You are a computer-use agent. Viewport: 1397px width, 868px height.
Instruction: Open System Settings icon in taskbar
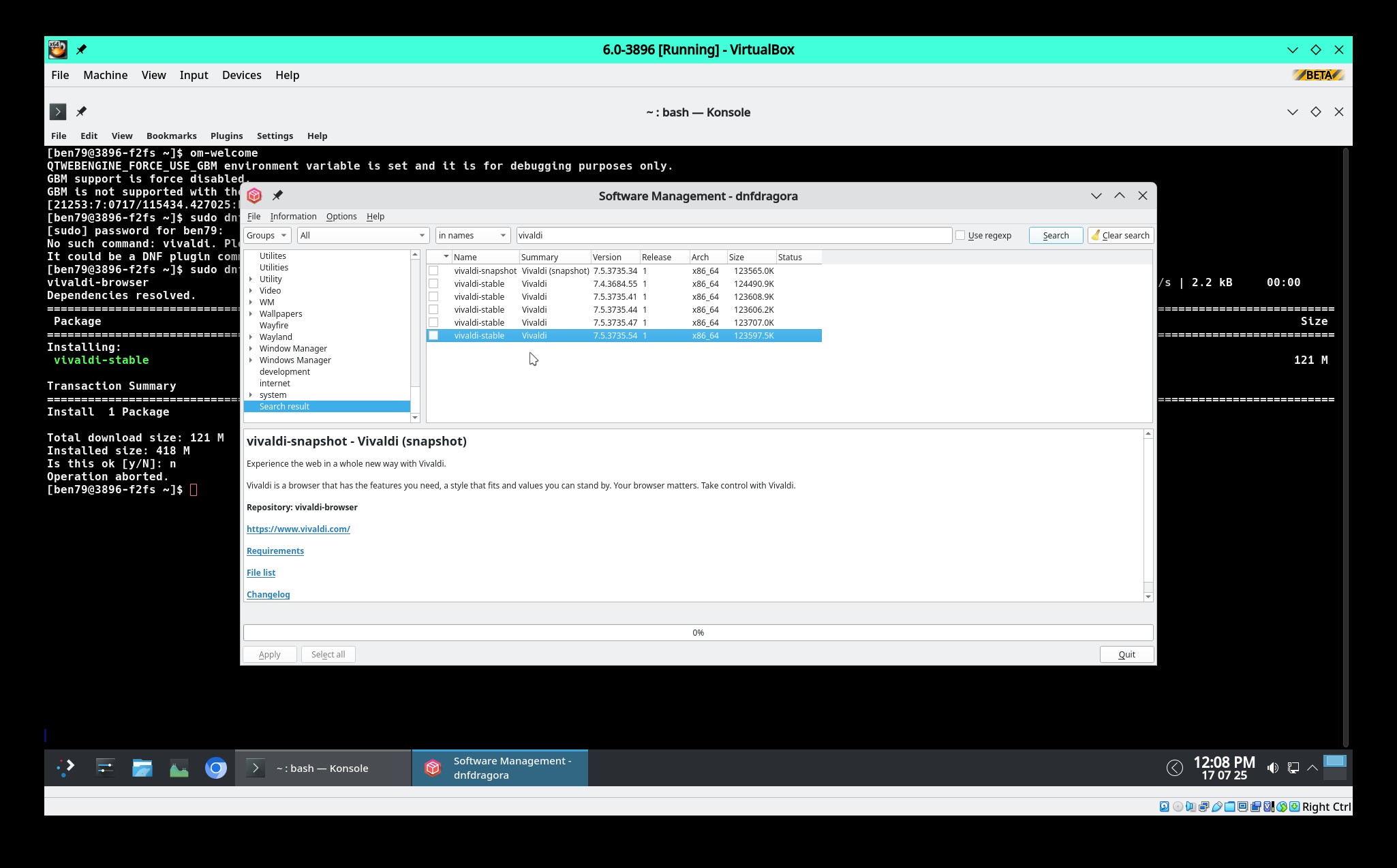click(105, 768)
